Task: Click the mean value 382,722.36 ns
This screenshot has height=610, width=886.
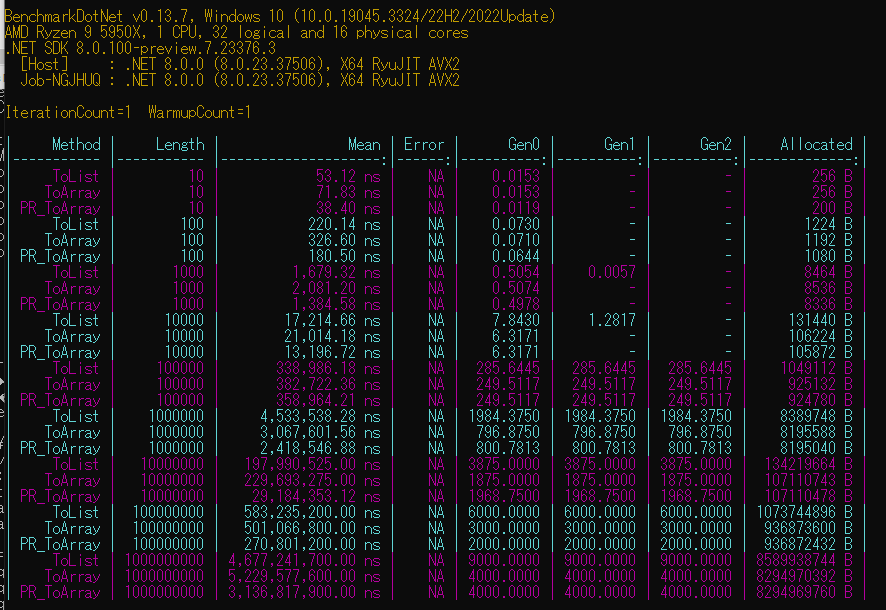Action: (328, 385)
